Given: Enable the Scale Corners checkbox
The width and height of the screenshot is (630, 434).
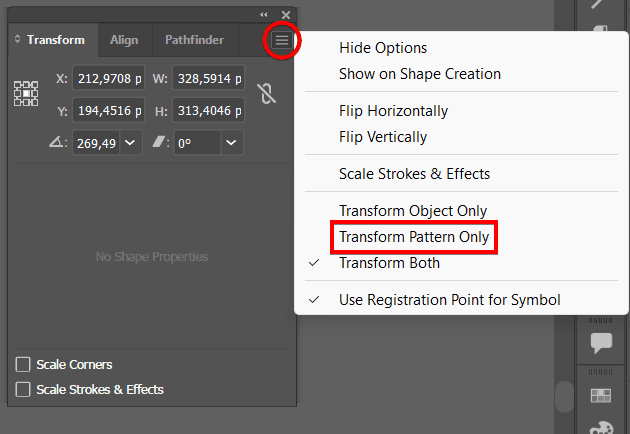Looking at the screenshot, I should pos(23,365).
